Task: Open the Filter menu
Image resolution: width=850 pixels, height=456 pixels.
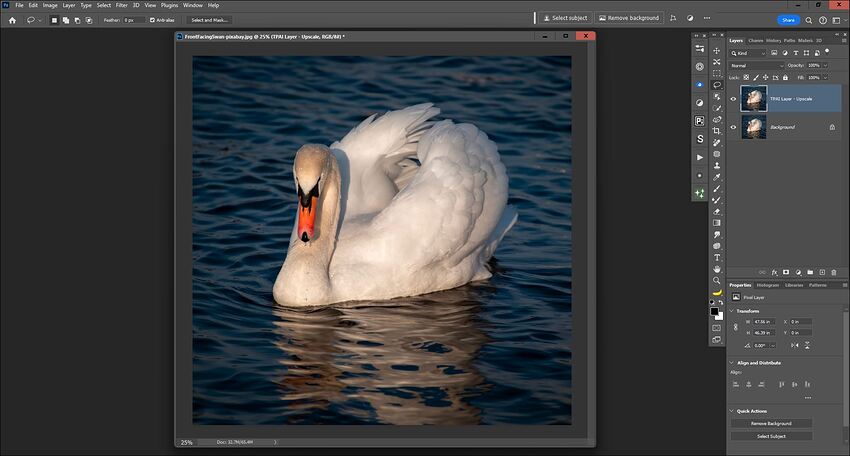Action: click(121, 5)
